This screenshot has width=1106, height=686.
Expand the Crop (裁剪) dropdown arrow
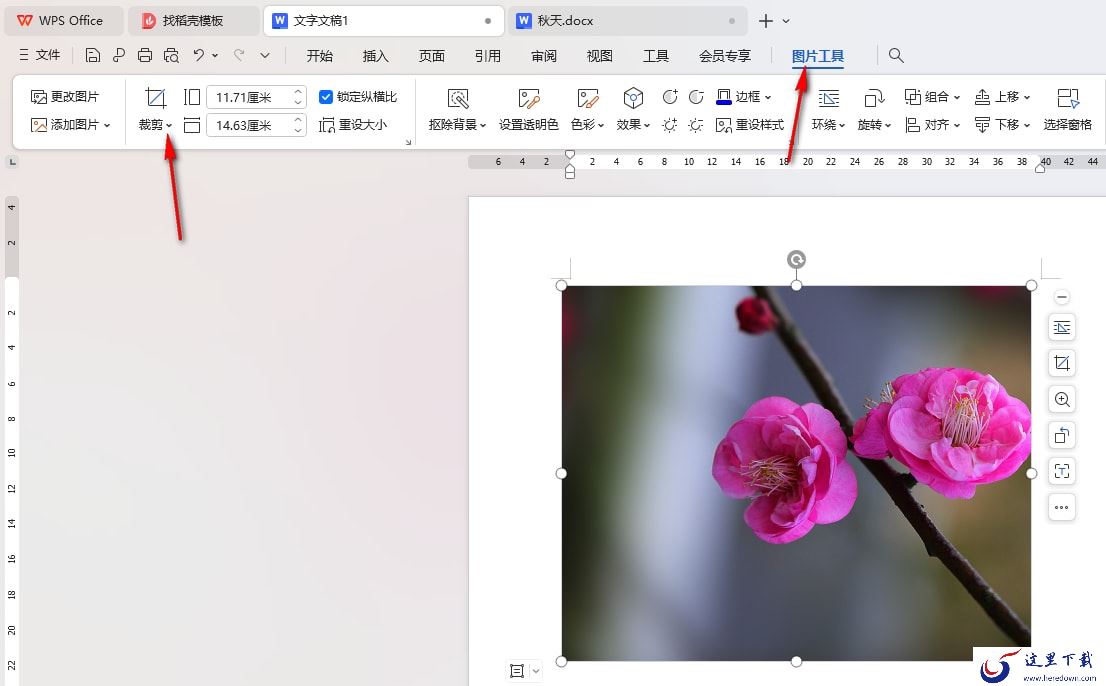pyautogui.click(x=169, y=125)
